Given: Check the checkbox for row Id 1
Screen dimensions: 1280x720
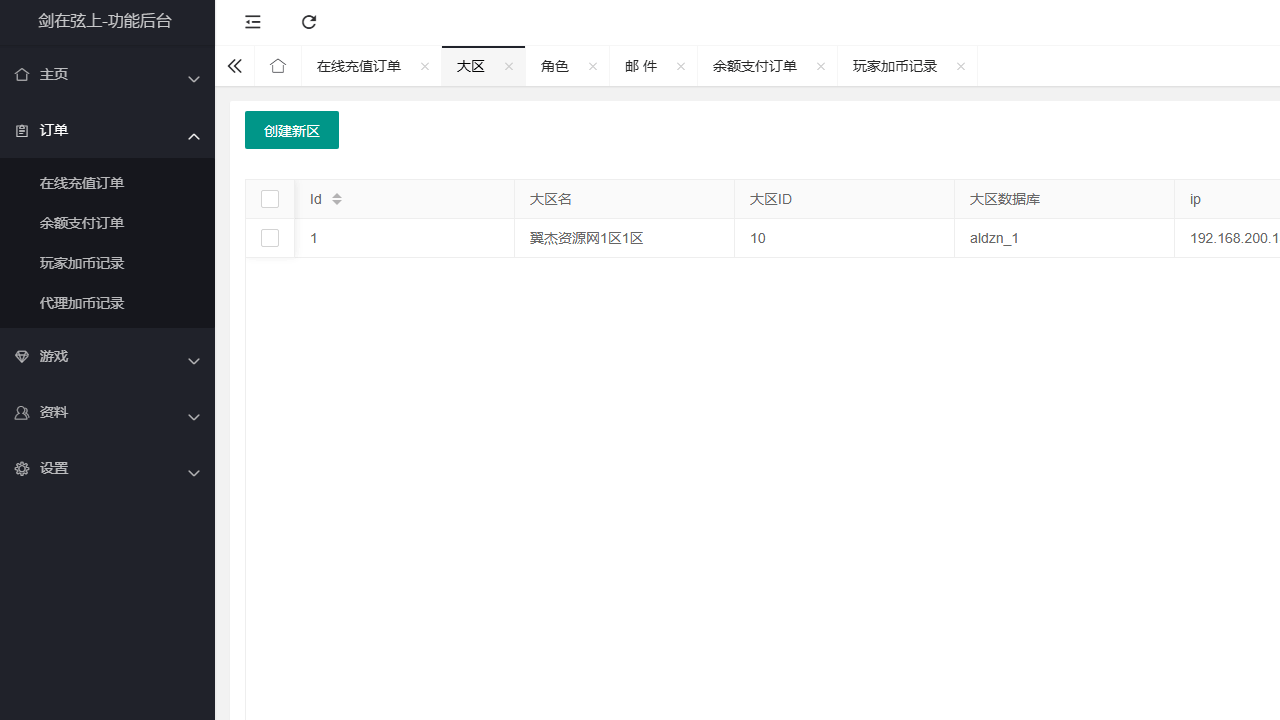Looking at the screenshot, I should [x=270, y=238].
